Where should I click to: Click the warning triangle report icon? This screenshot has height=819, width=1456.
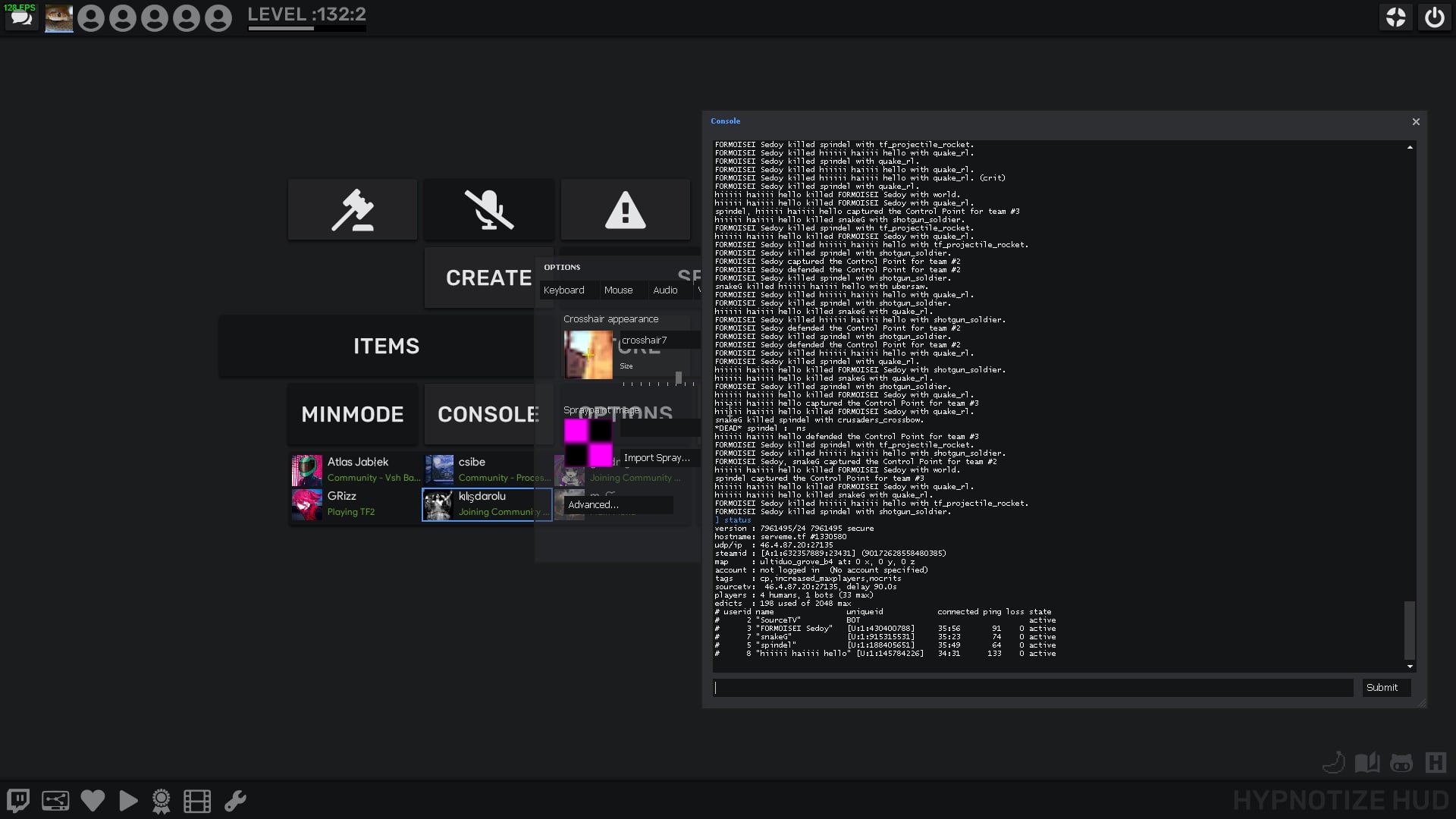pos(626,210)
